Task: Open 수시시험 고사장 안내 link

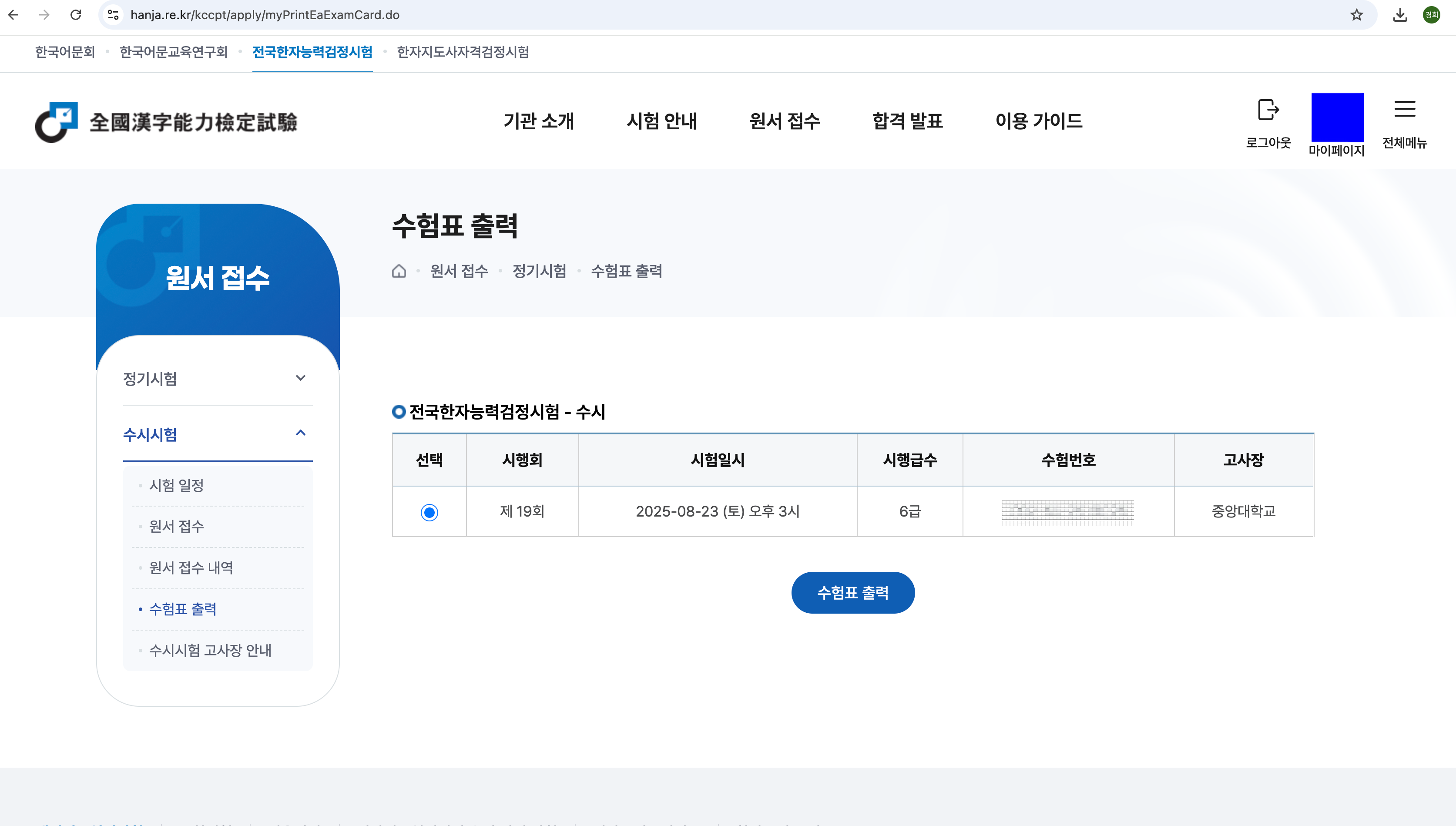Action: tap(210, 650)
